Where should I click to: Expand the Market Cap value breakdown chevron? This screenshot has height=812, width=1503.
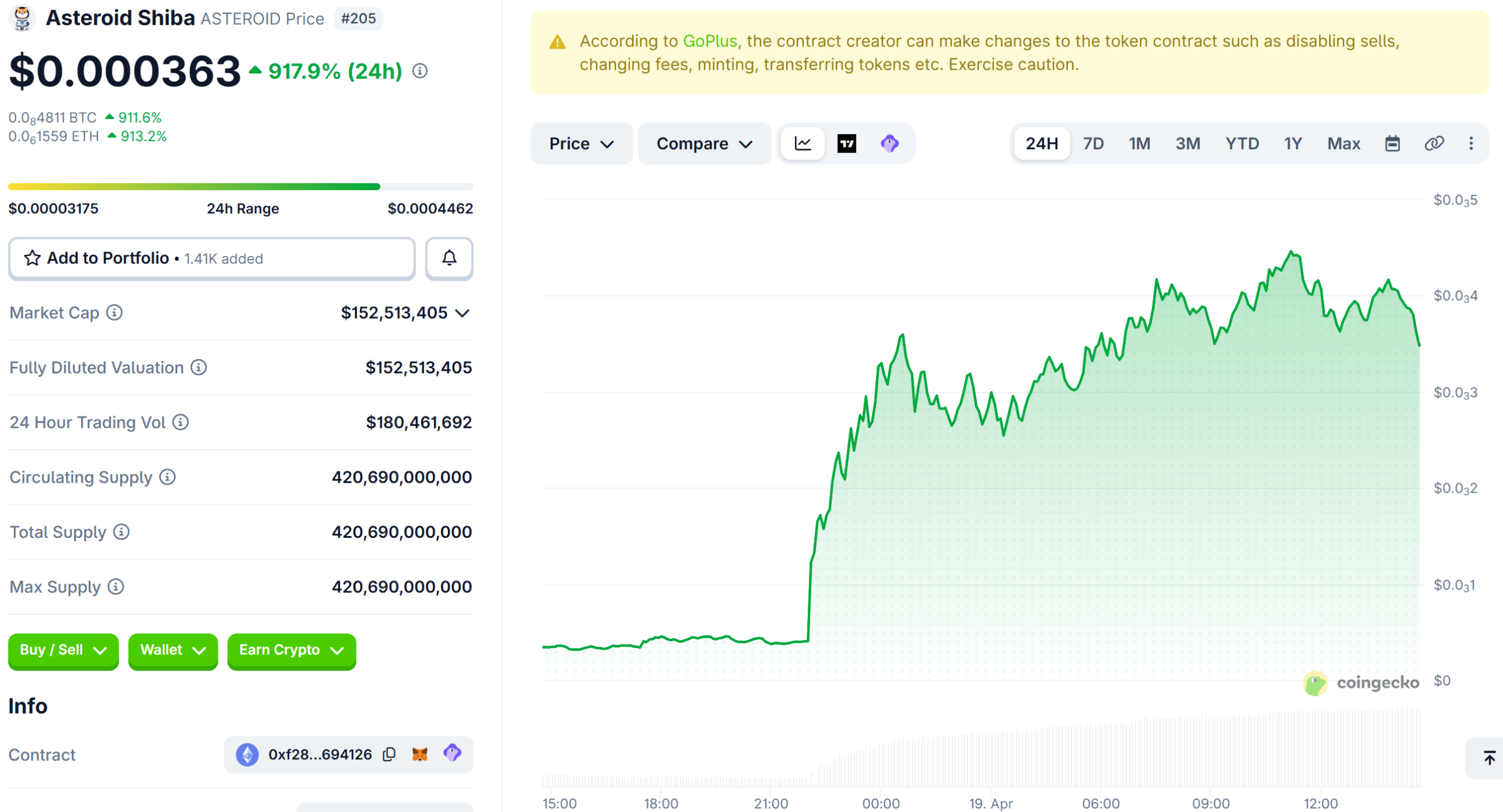pyautogui.click(x=463, y=313)
